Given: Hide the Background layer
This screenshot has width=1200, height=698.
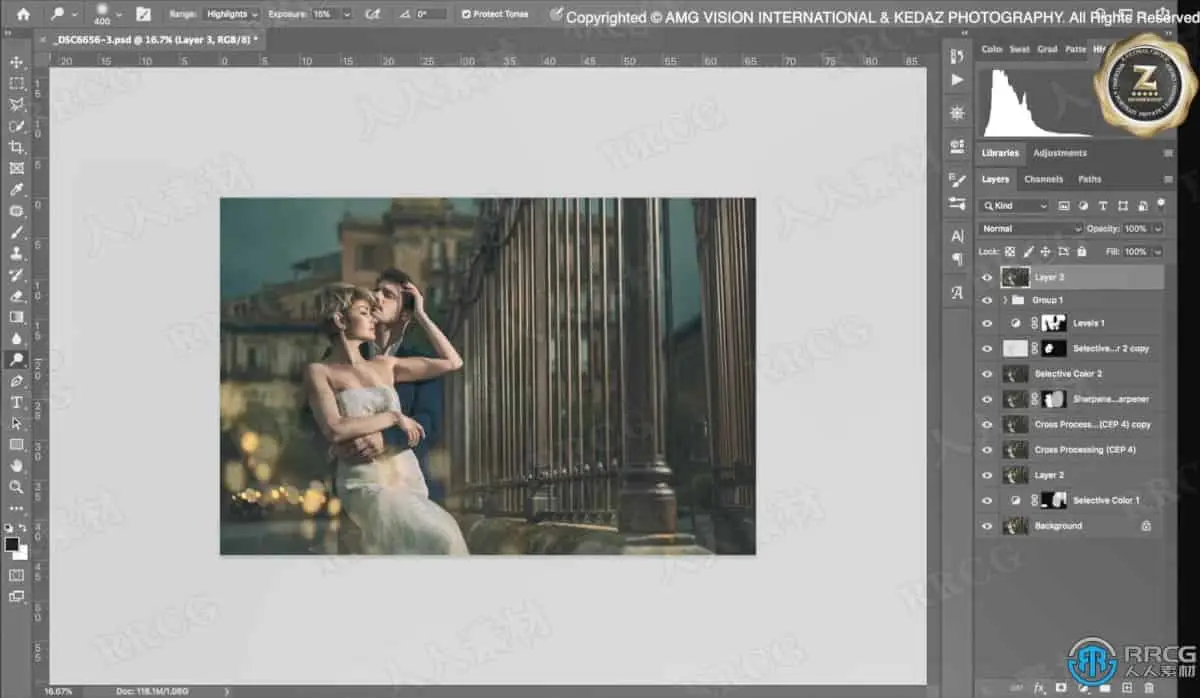Looking at the screenshot, I should (987, 526).
